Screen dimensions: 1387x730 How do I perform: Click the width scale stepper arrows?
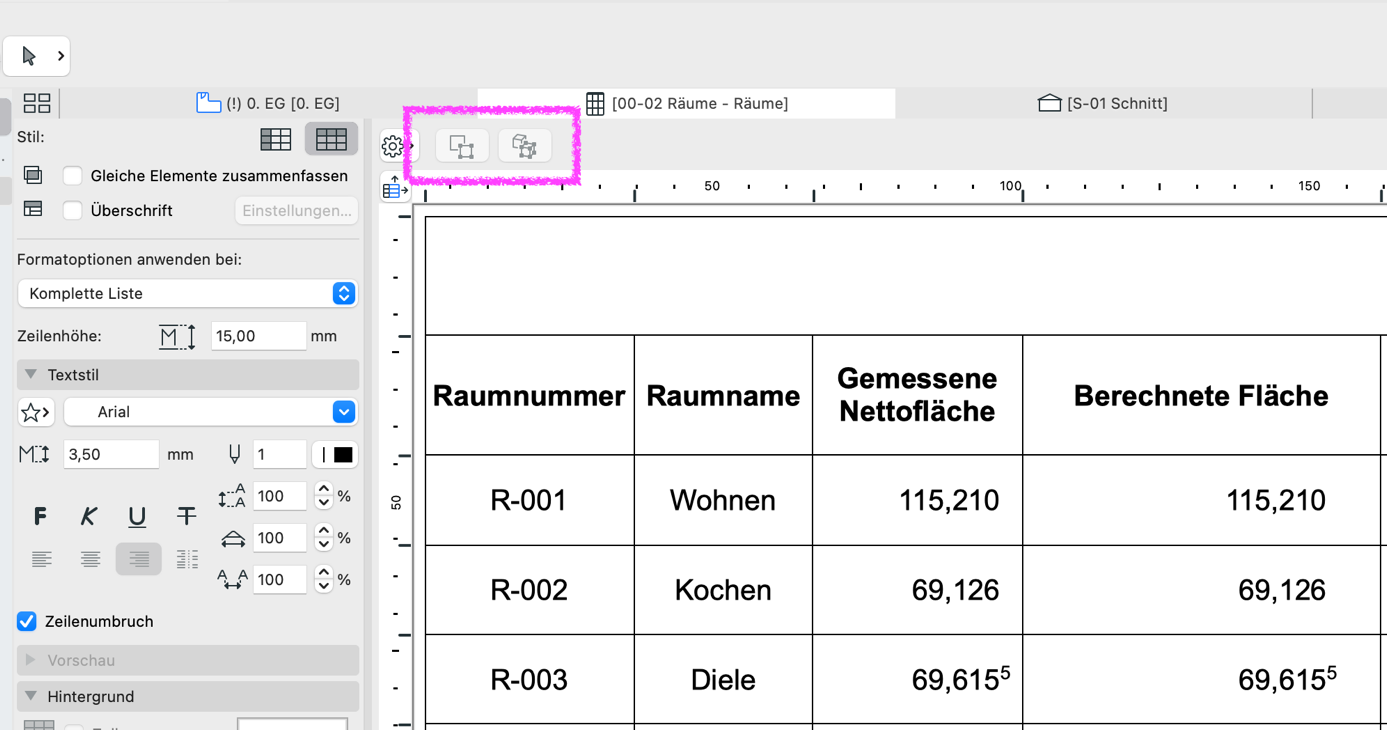(x=323, y=538)
